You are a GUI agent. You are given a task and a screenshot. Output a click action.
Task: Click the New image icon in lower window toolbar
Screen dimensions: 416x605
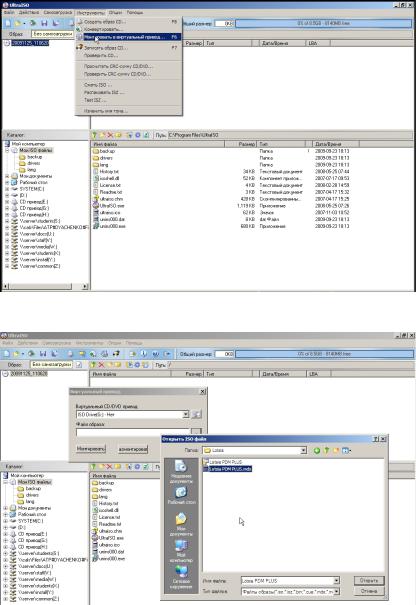7,353
